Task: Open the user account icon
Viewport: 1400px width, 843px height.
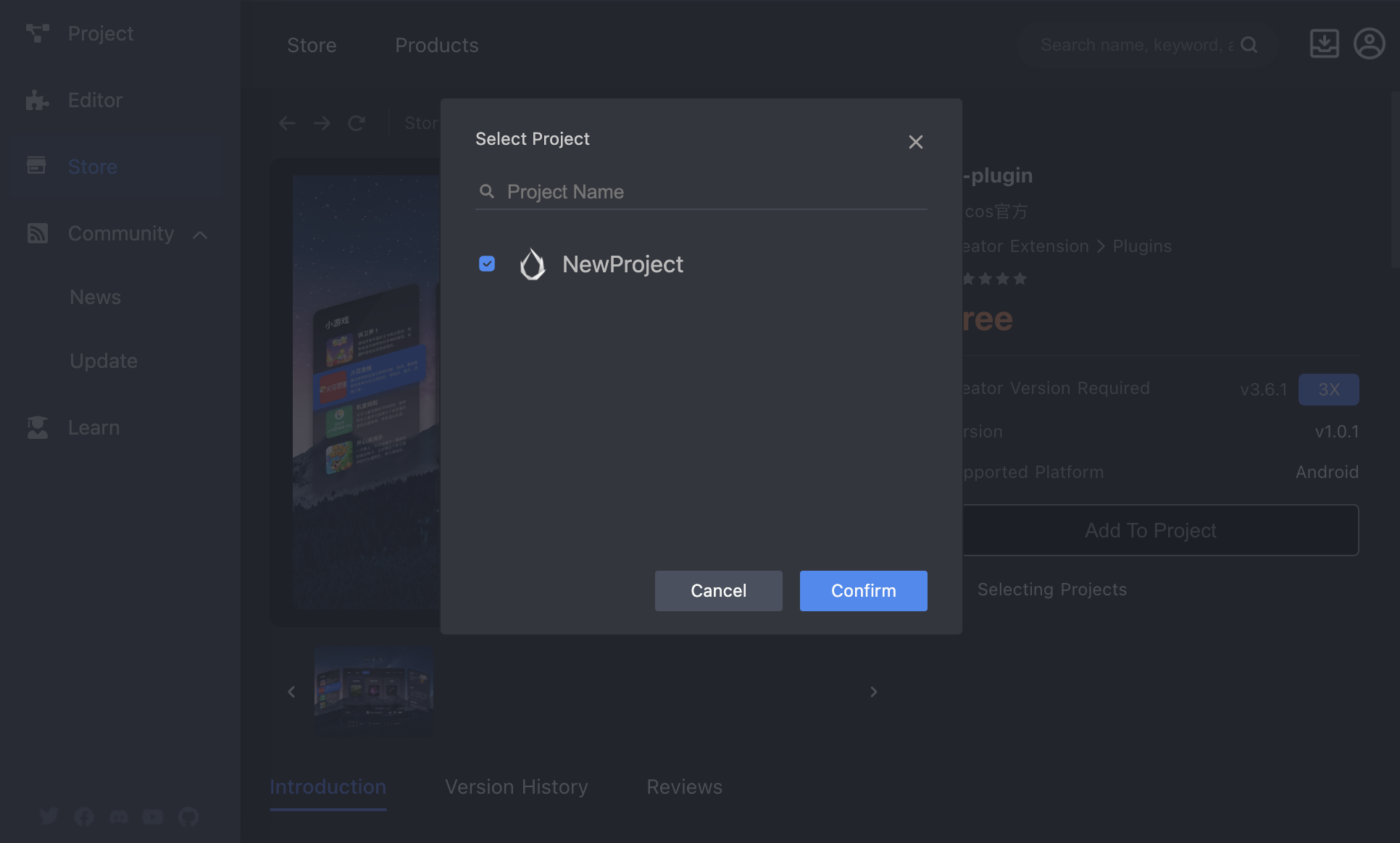Action: 1369,43
